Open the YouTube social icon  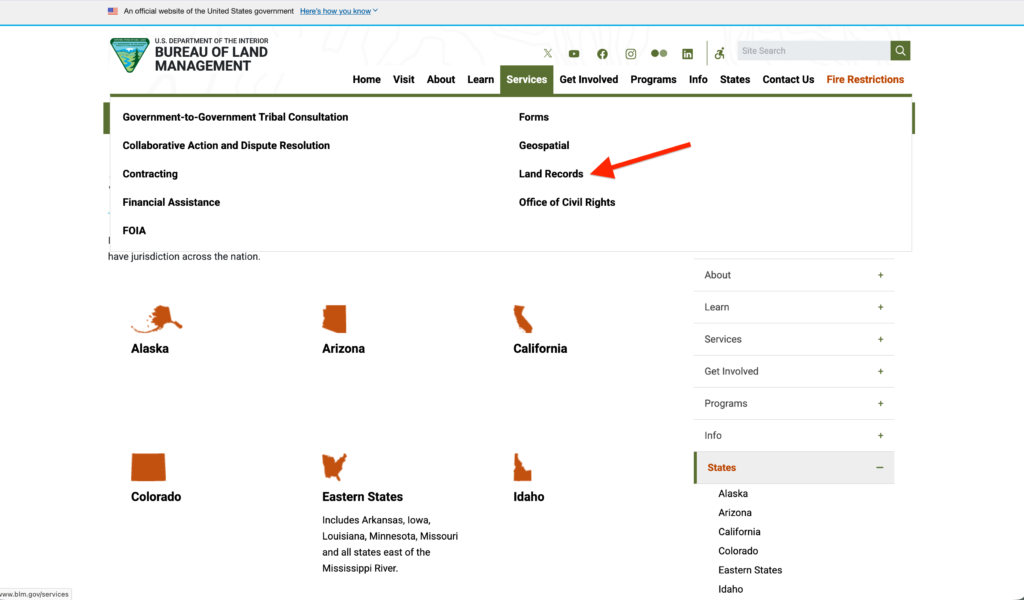tap(574, 54)
